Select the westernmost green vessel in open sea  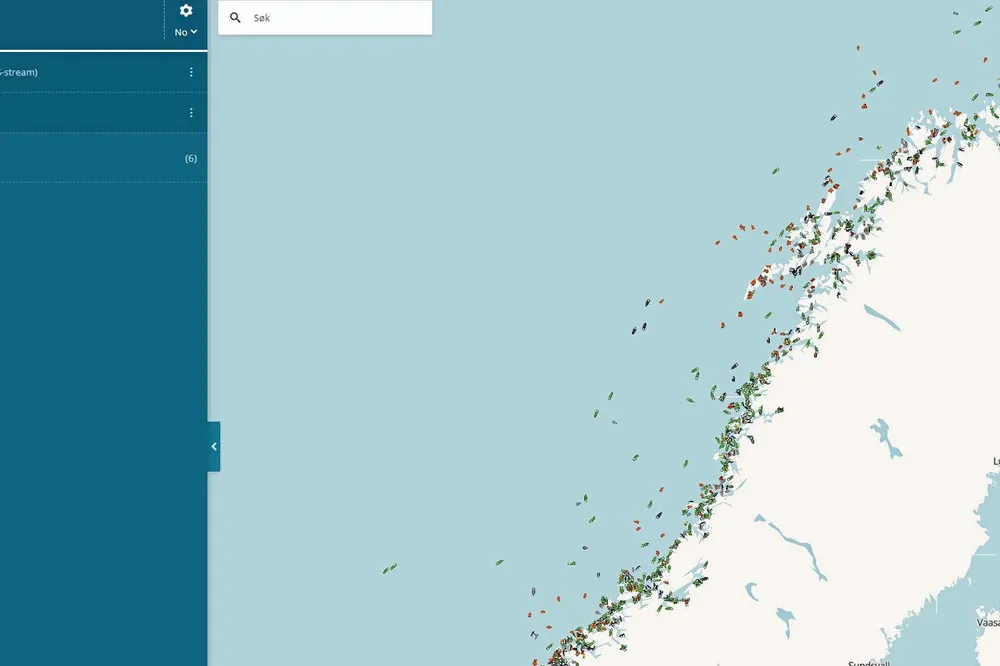point(389,569)
